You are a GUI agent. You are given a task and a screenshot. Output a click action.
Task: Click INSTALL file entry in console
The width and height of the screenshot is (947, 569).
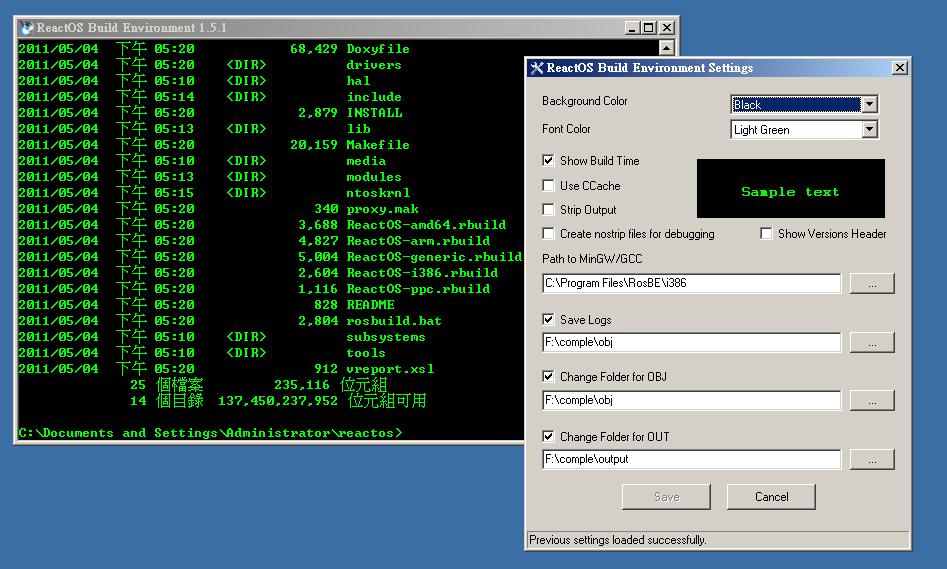click(x=374, y=112)
